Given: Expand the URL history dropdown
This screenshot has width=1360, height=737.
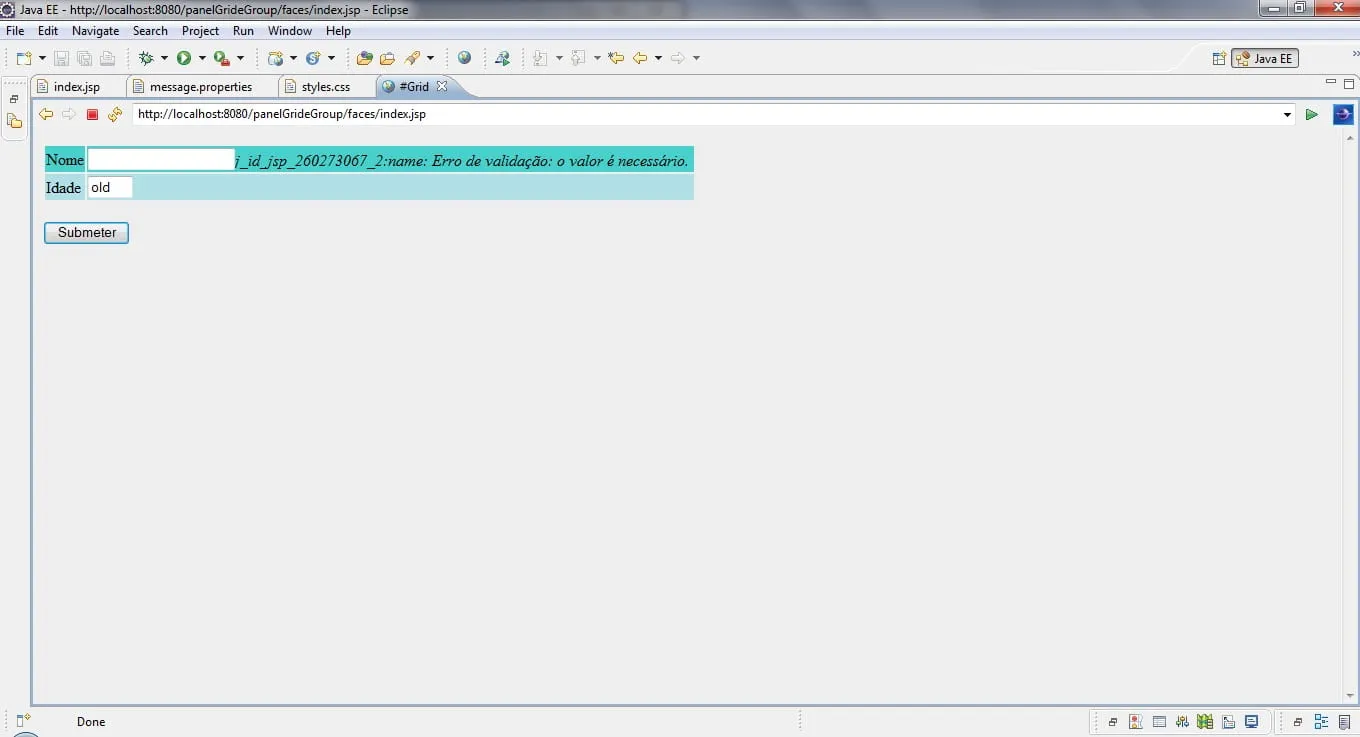Looking at the screenshot, I should coord(1288,115).
